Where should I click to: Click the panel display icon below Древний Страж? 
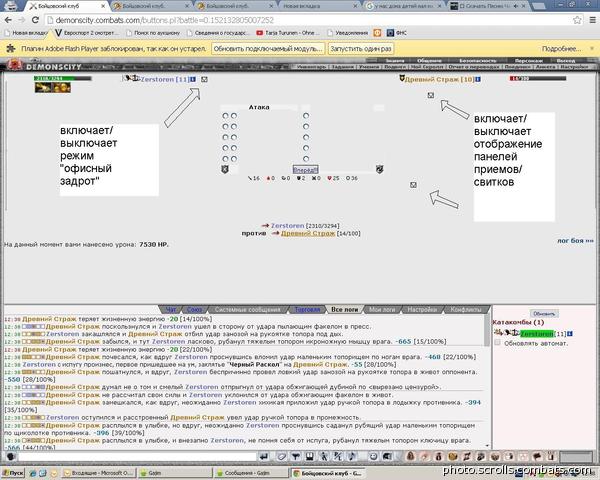[431, 96]
